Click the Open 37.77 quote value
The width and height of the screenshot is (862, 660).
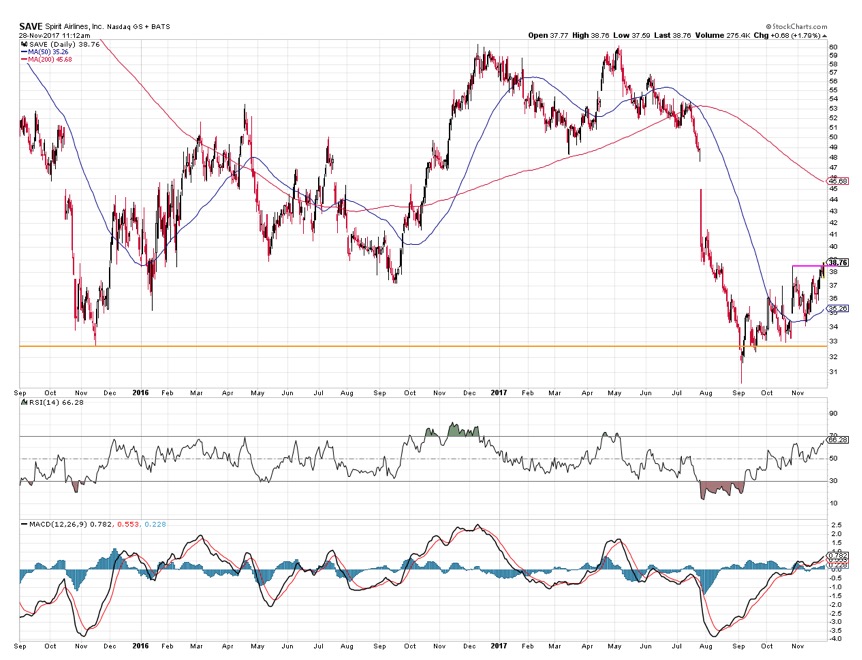point(548,35)
